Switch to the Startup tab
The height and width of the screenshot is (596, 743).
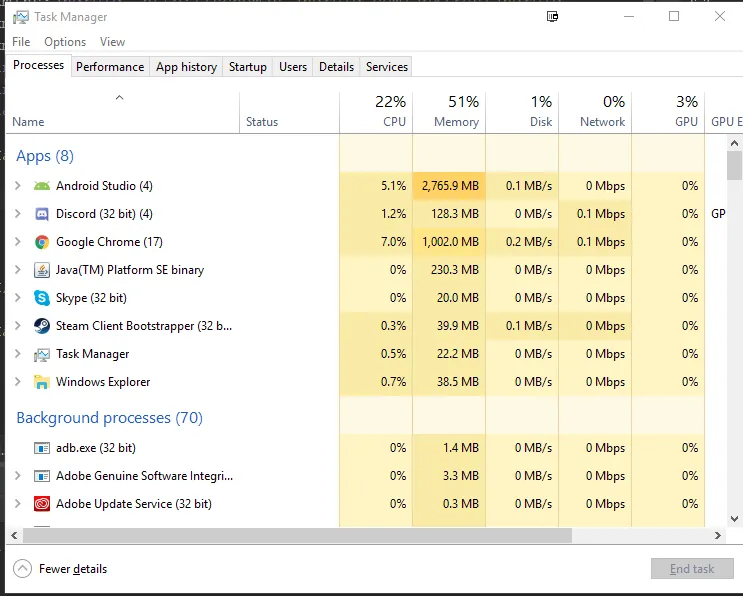[x=247, y=67]
